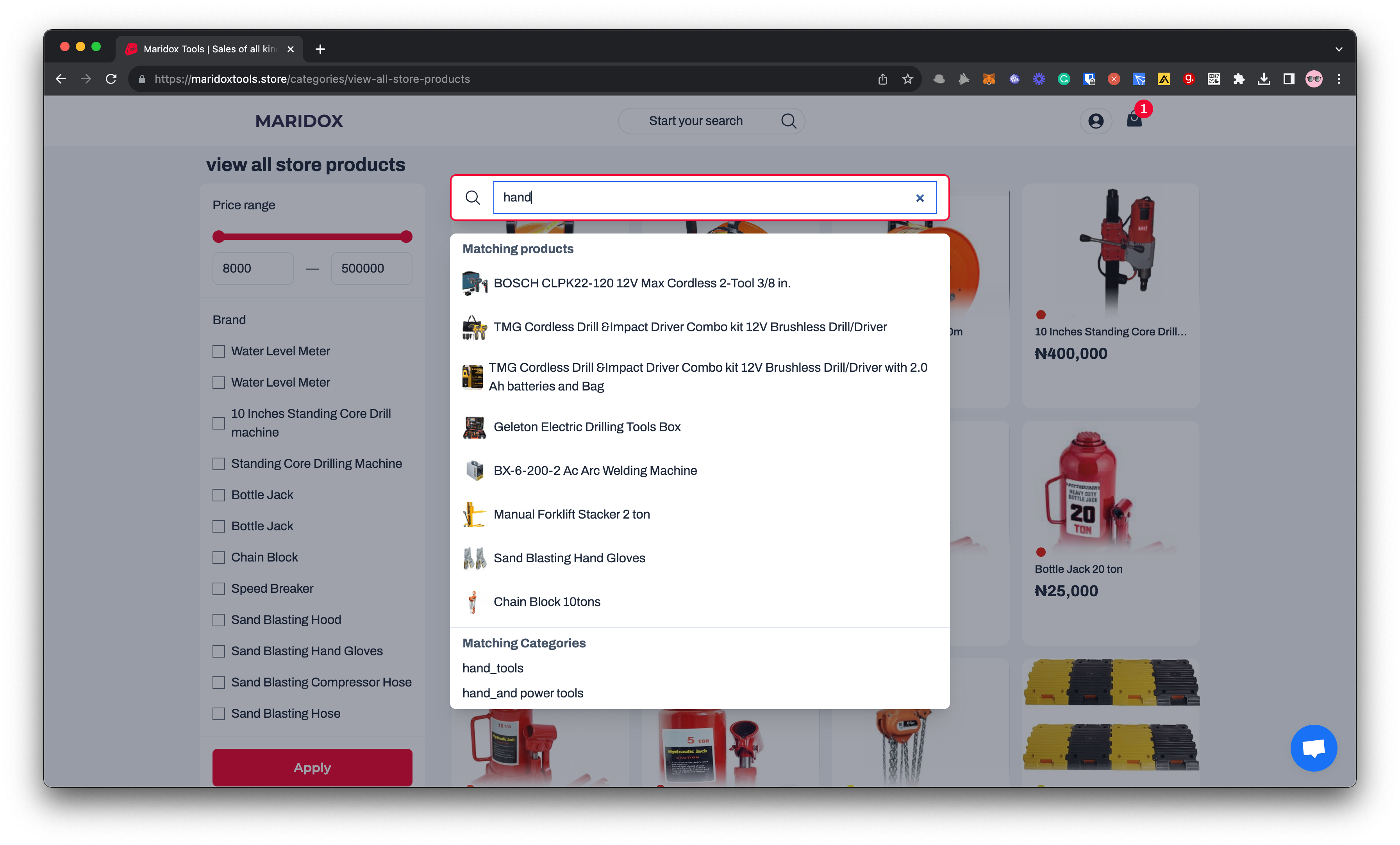Open the QR code extension icon

(x=1214, y=79)
